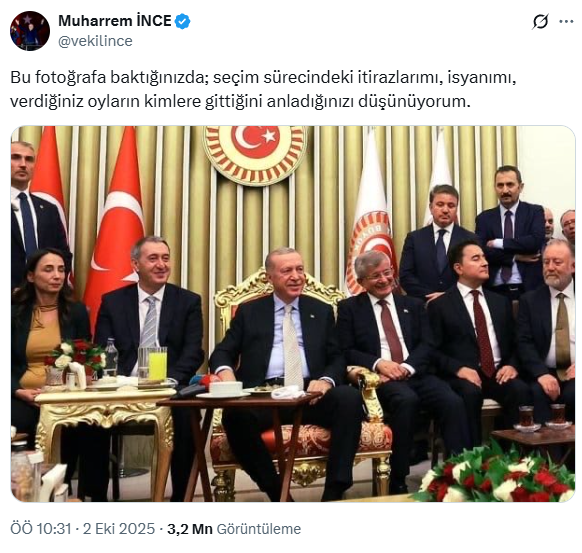
Task: Select the tweet line starting "Bu fotoğrafa baktığınızda"
Action: coord(263,78)
